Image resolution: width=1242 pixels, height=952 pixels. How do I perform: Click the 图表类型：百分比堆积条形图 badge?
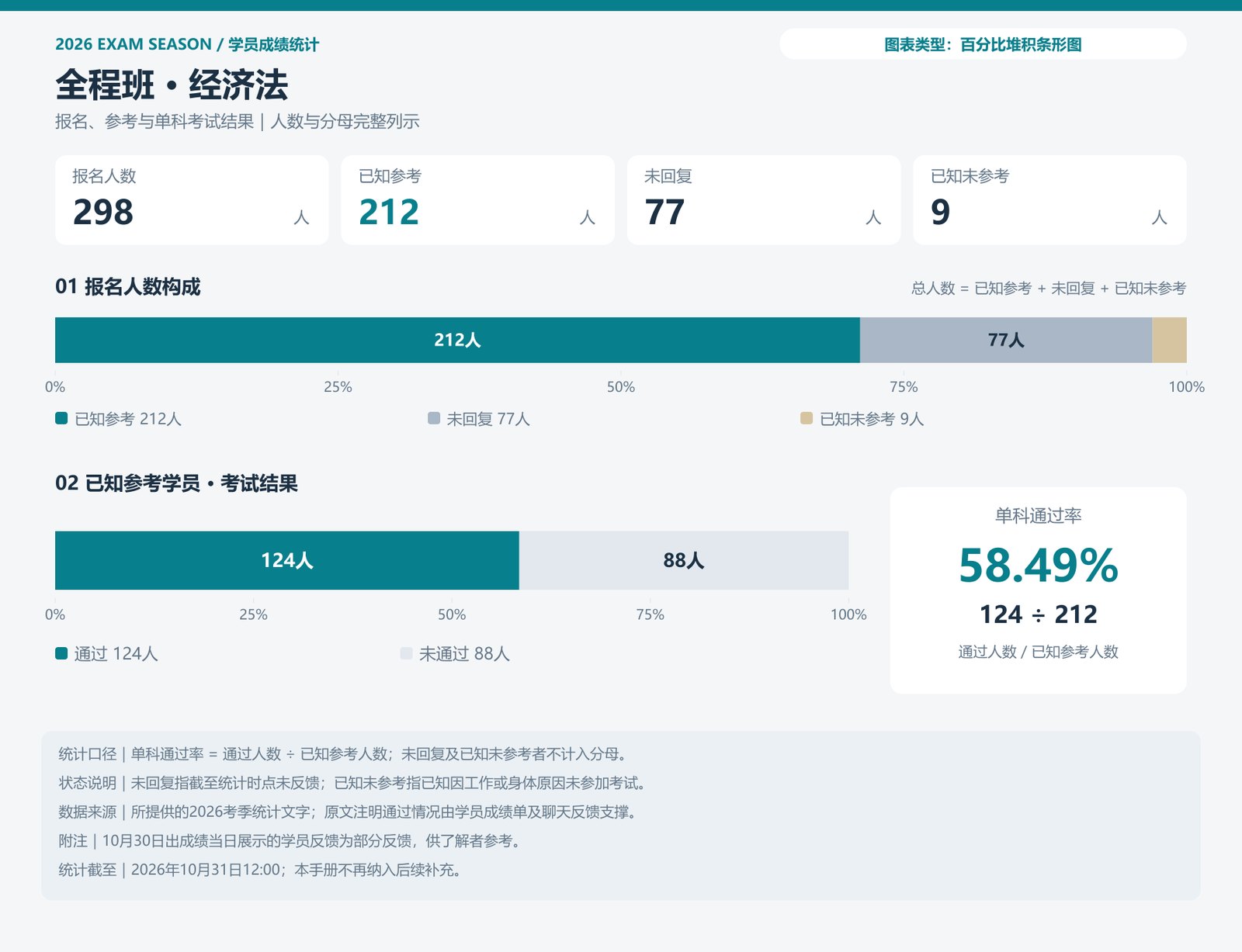[983, 44]
